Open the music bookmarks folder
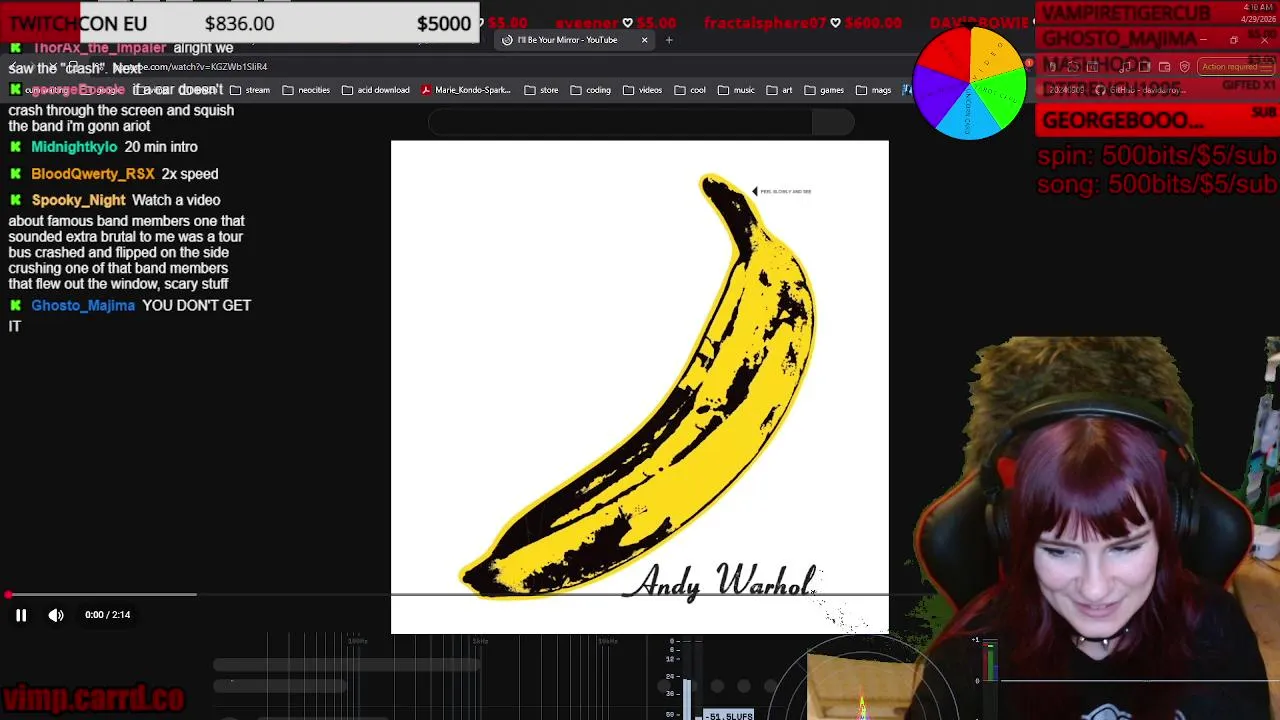This screenshot has height=720, width=1280. click(736, 90)
